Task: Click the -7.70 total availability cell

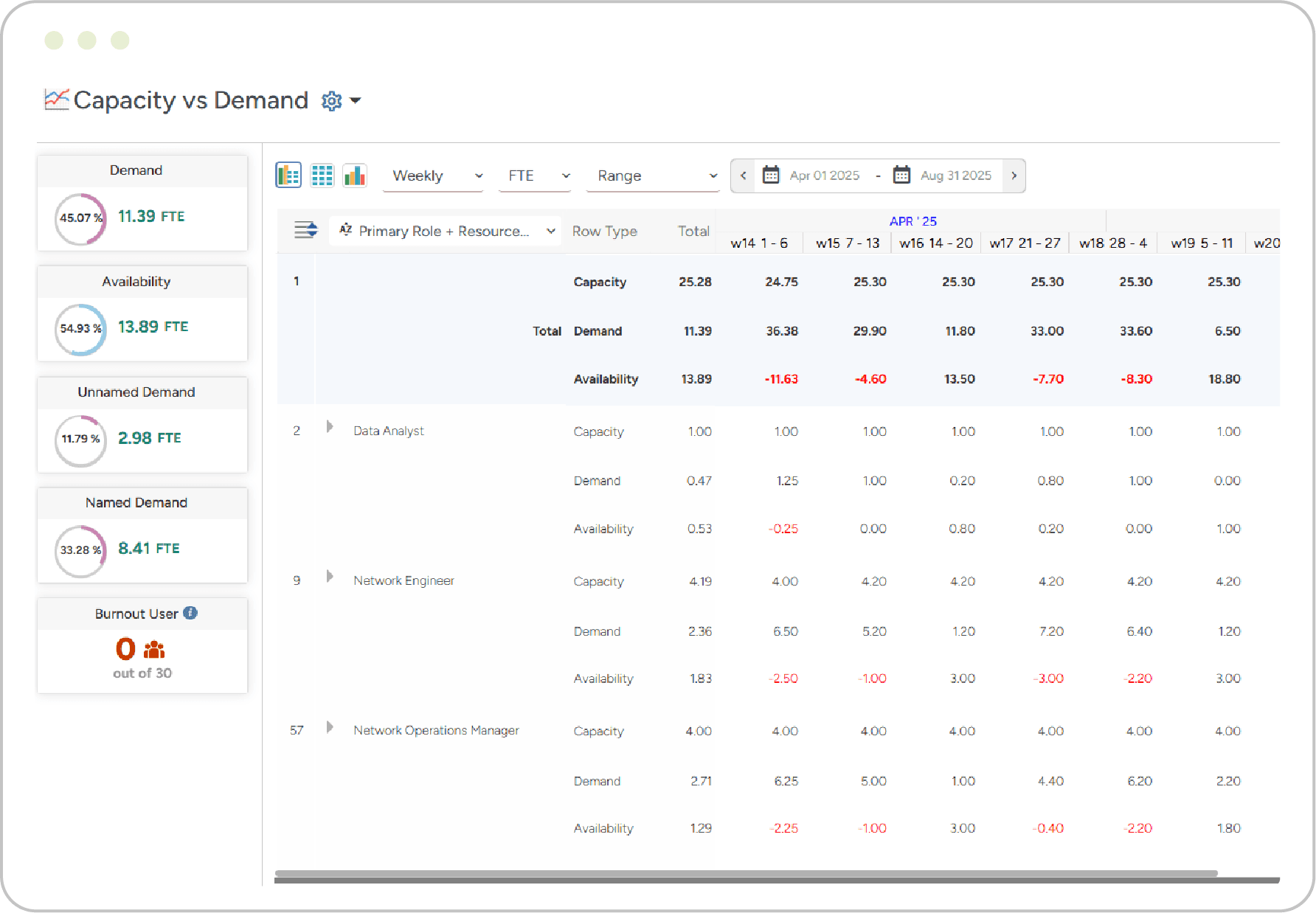Action: [1048, 379]
